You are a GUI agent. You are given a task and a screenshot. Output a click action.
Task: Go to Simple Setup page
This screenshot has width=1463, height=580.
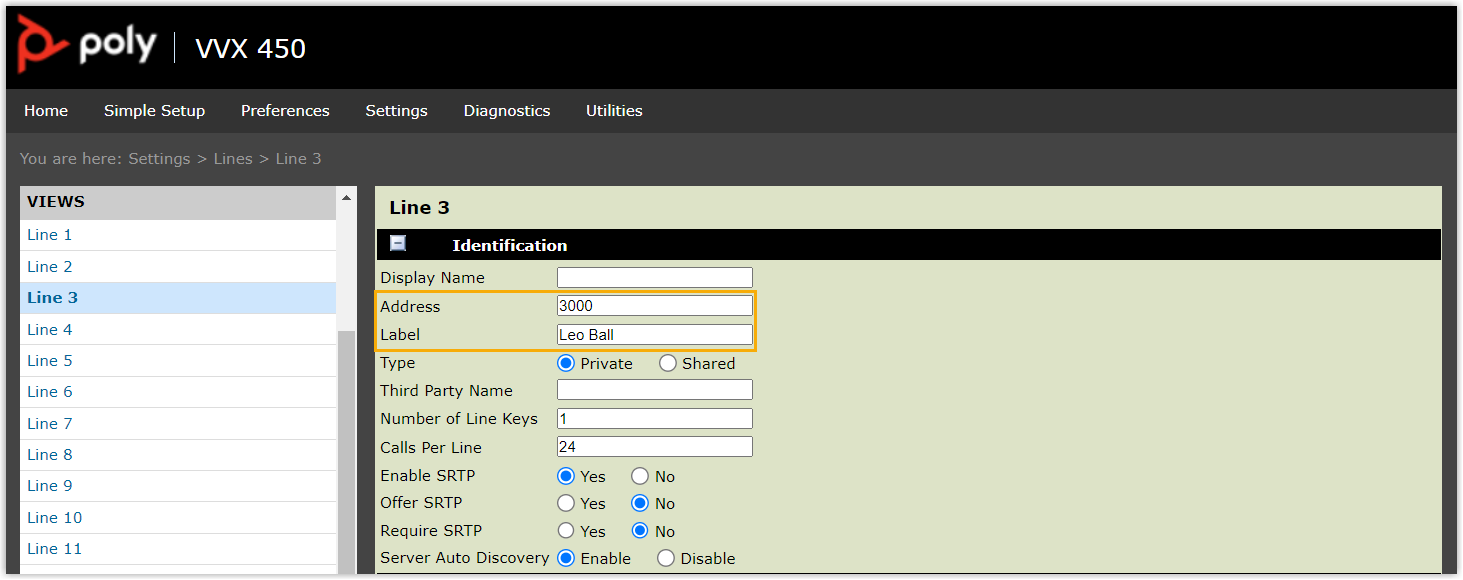(154, 111)
